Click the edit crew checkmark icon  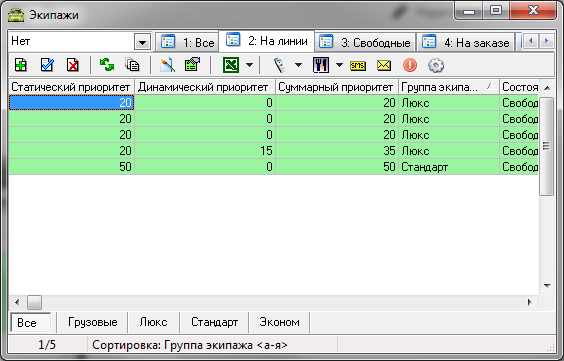point(47,65)
